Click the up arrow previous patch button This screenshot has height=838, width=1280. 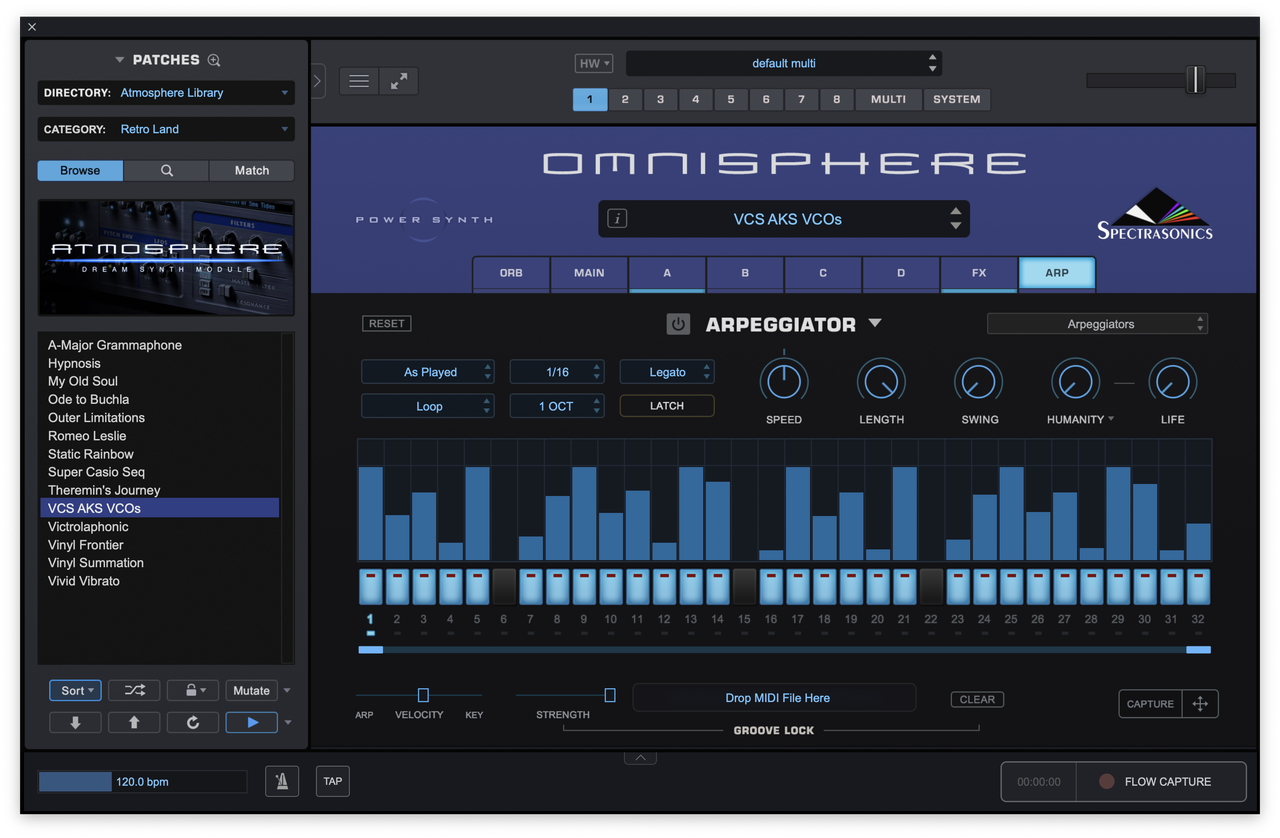[x=134, y=722]
